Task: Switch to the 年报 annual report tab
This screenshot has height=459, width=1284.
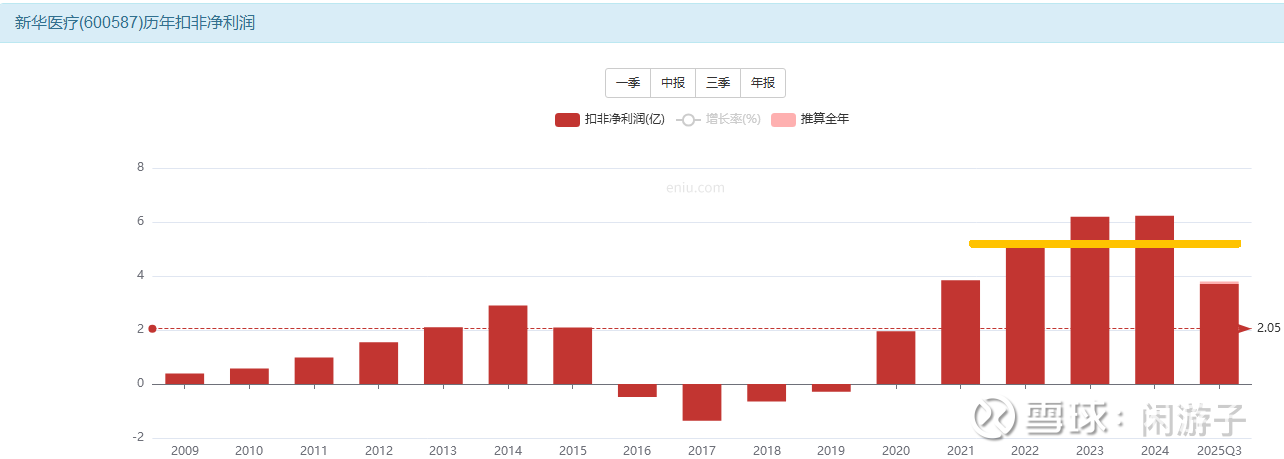Action: click(763, 83)
